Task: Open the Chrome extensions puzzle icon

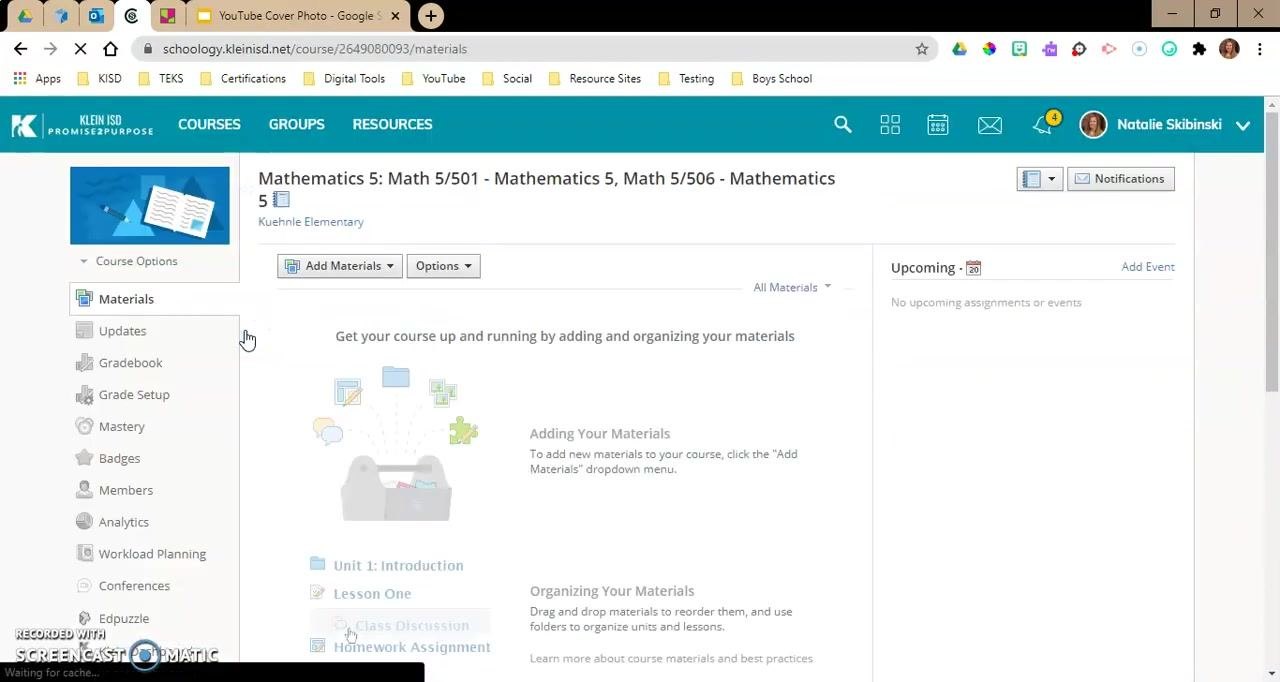Action: [x=1199, y=49]
